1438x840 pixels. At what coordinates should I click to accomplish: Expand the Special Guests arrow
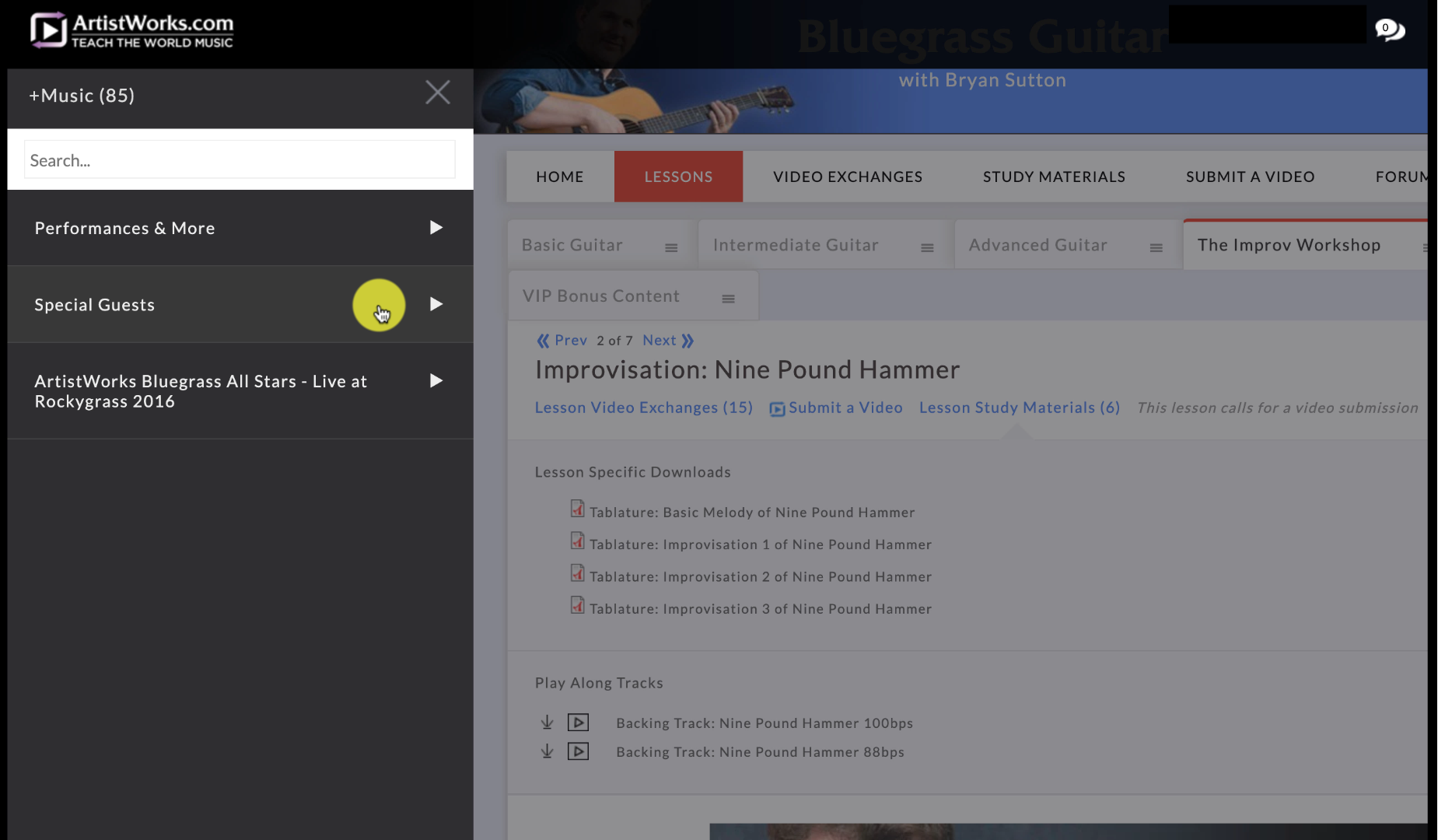pyautogui.click(x=436, y=304)
